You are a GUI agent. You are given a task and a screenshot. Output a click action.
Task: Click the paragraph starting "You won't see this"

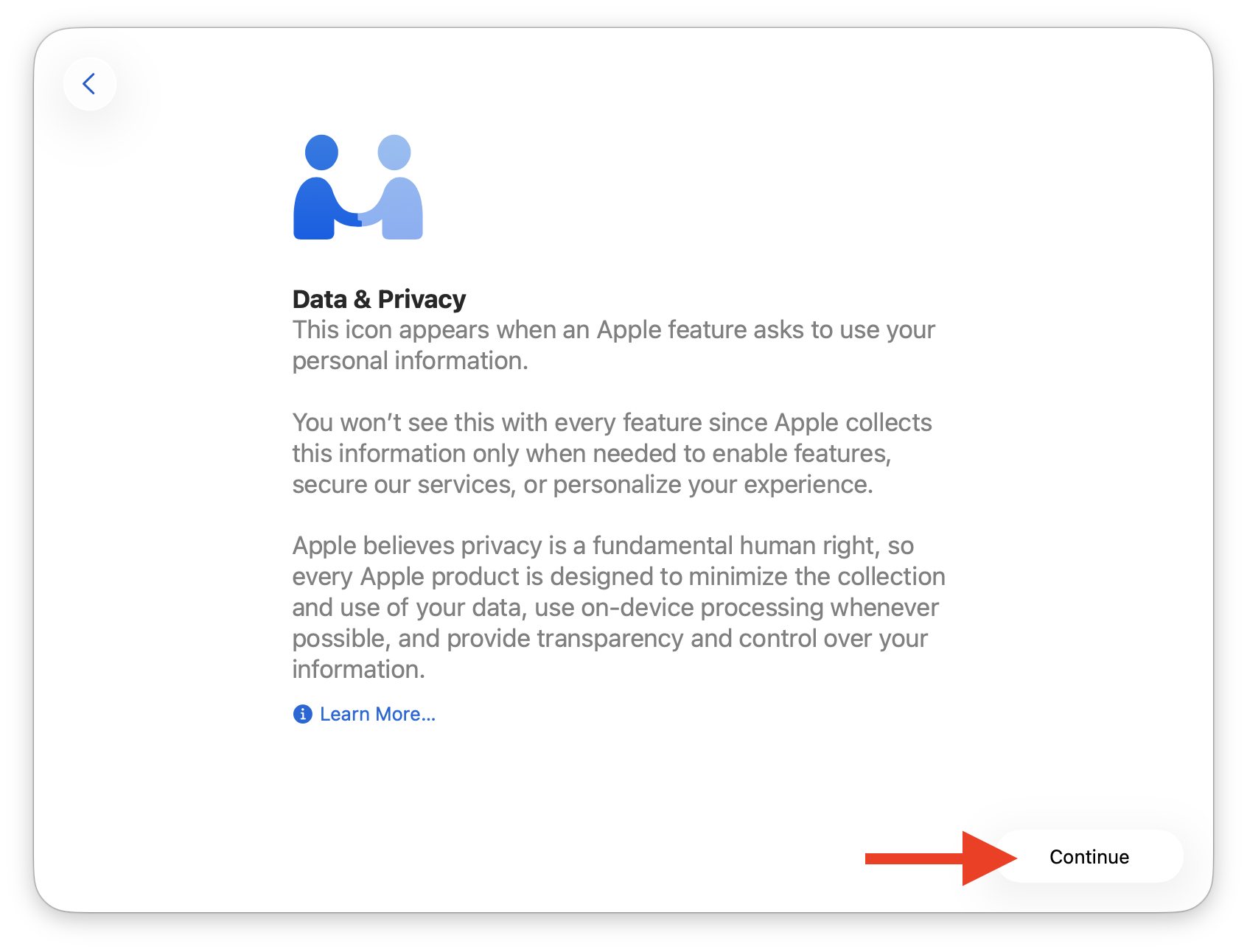(612, 453)
